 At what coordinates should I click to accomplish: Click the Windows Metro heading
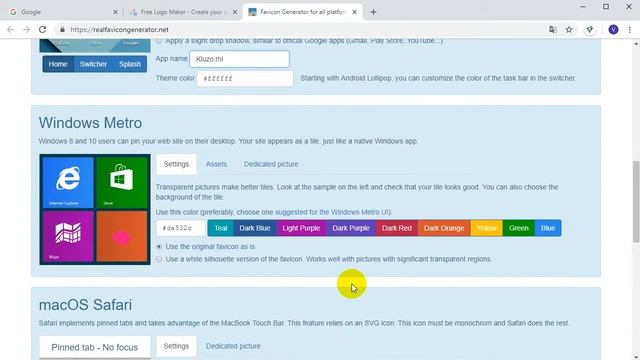(x=91, y=123)
